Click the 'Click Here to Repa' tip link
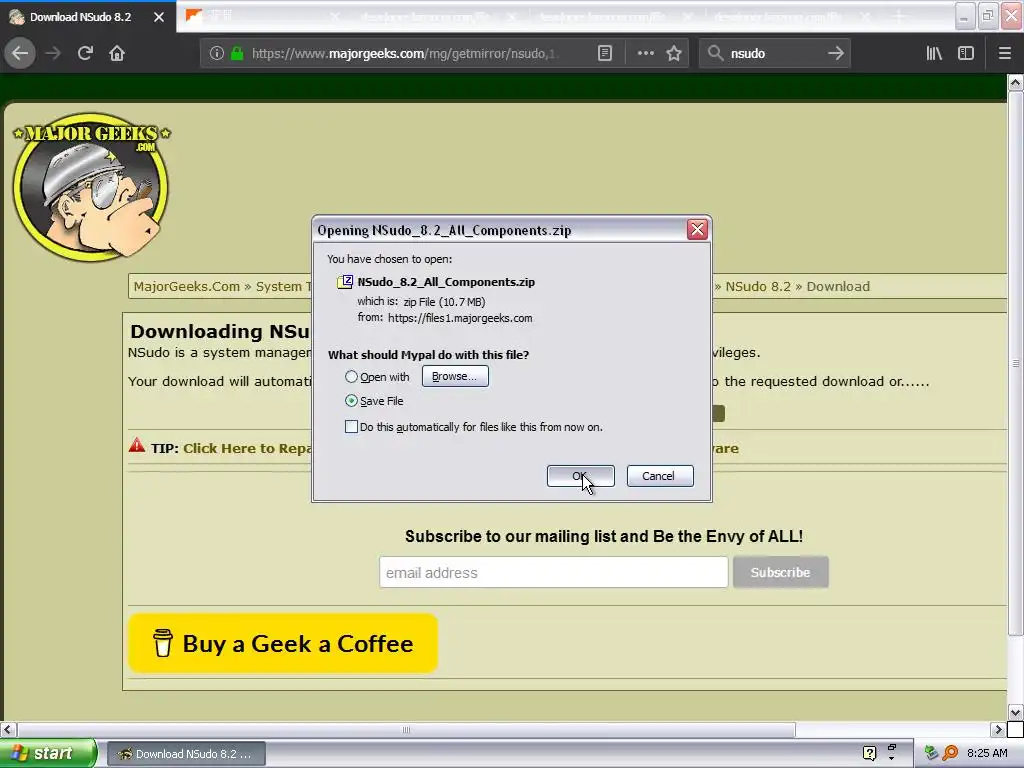This screenshot has height=768, width=1024. [x=248, y=449]
